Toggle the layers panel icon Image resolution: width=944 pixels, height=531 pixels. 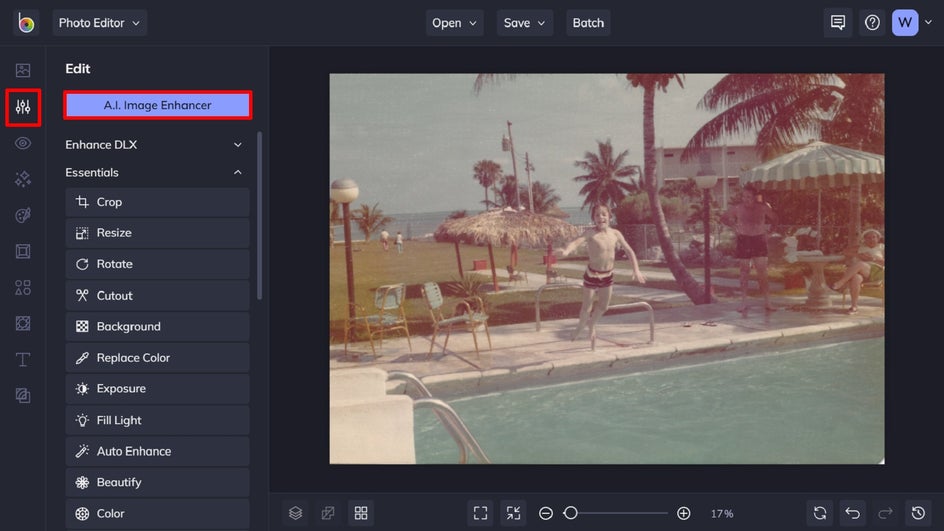pyautogui.click(x=296, y=513)
